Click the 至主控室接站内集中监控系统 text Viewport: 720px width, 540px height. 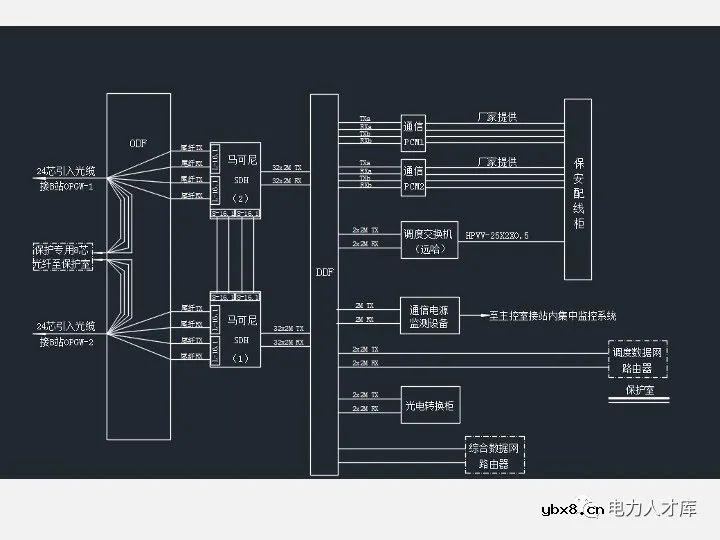click(x=552, y=315)
